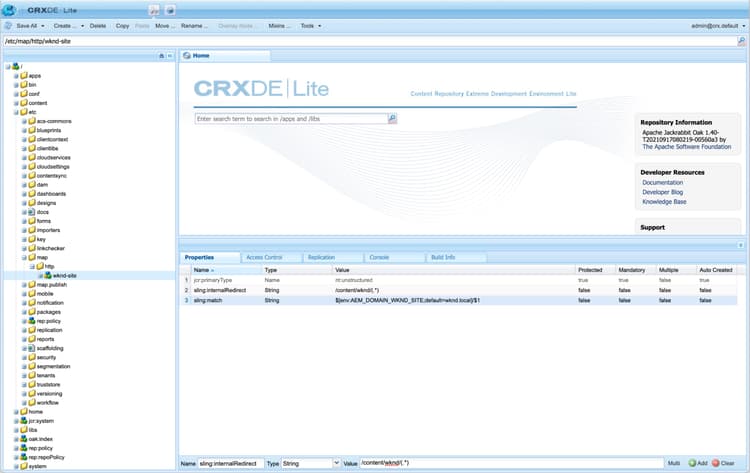The image size is (750, 473).
Task: Click the property Value input field
Action: (511, 463)
